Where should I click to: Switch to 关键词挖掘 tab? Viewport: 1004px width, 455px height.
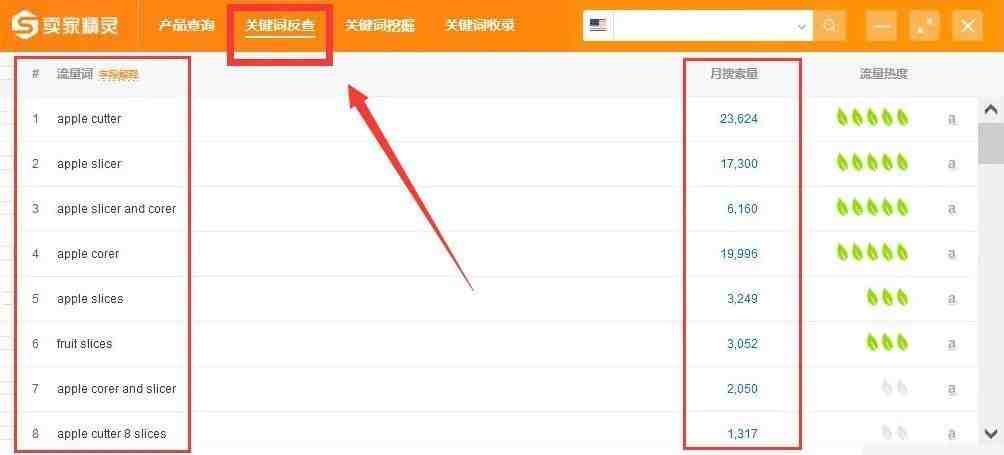pos(380,26)
